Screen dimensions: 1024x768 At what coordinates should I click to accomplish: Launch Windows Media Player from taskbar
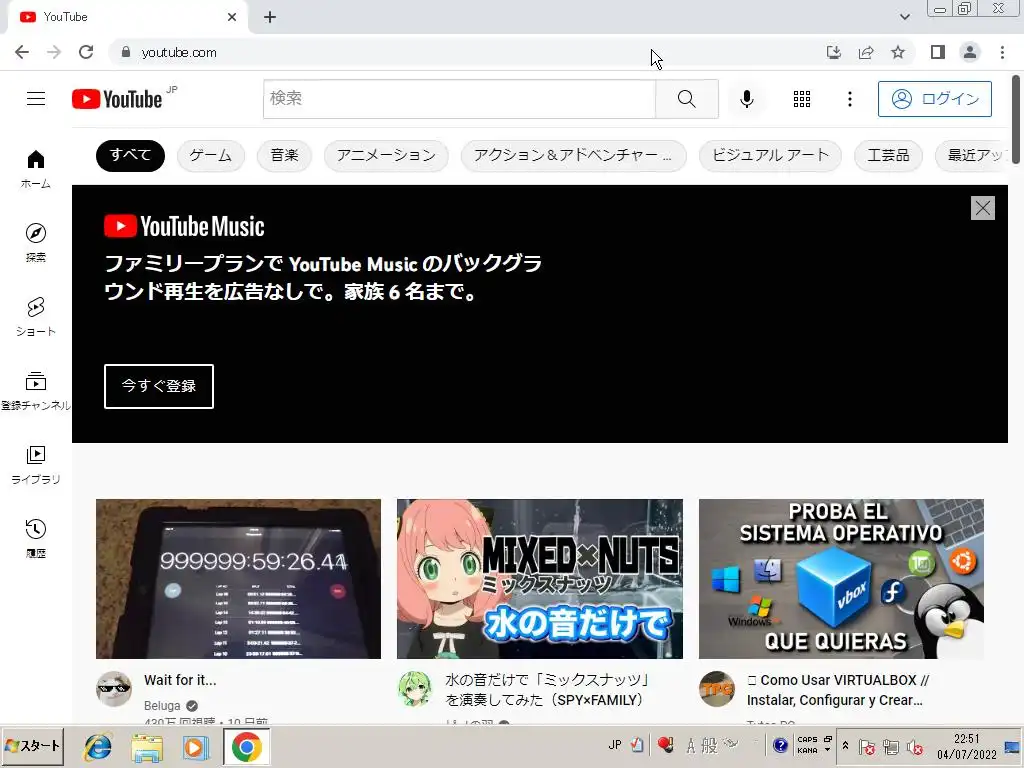(x=195, y=747)
